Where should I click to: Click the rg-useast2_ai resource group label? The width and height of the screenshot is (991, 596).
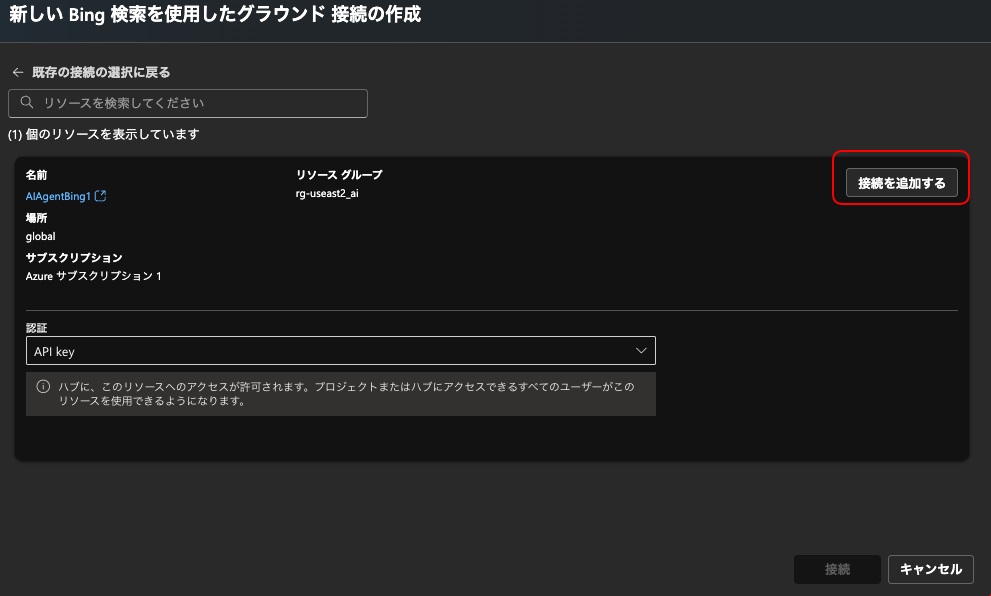point(327,193)
